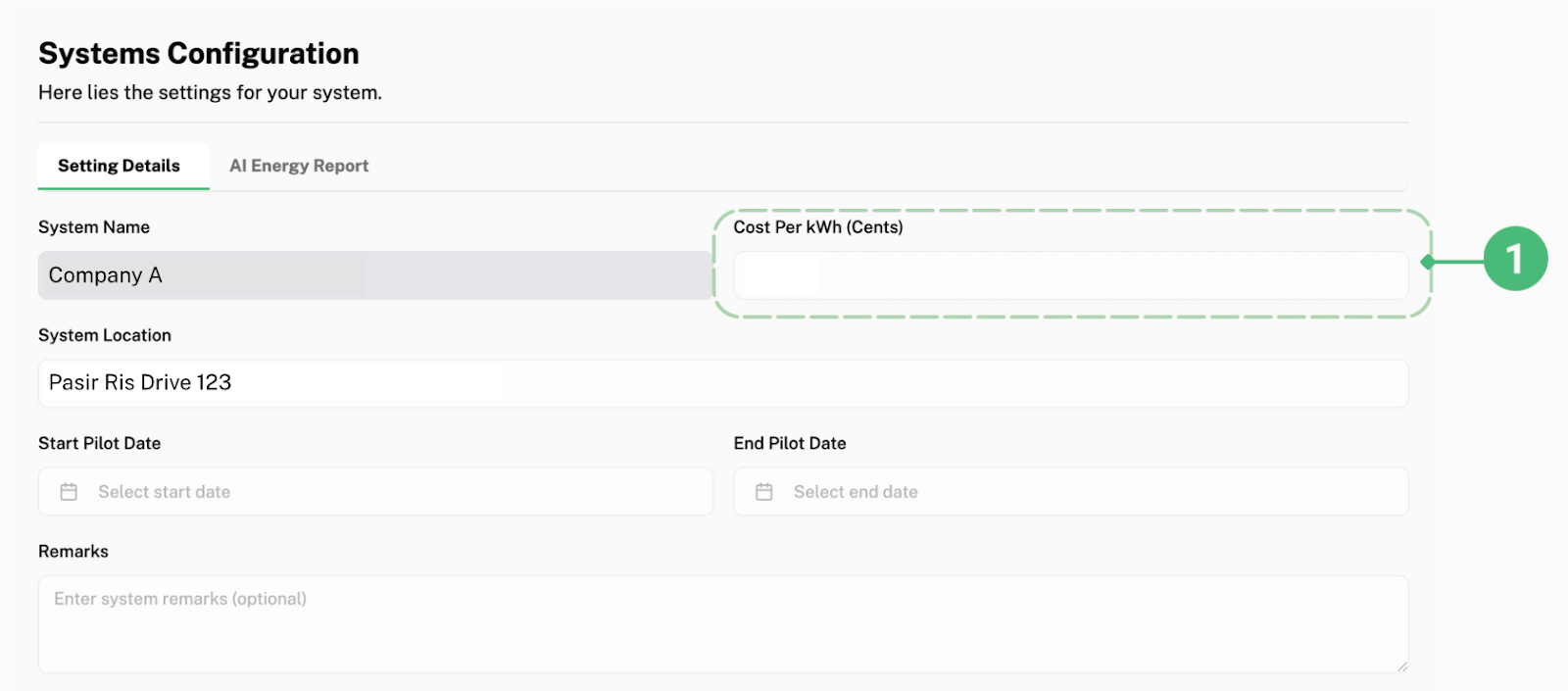Click the 'Here lies the settings' subtitle text
The image size is (1568, 691).
[x=210, y=93]
